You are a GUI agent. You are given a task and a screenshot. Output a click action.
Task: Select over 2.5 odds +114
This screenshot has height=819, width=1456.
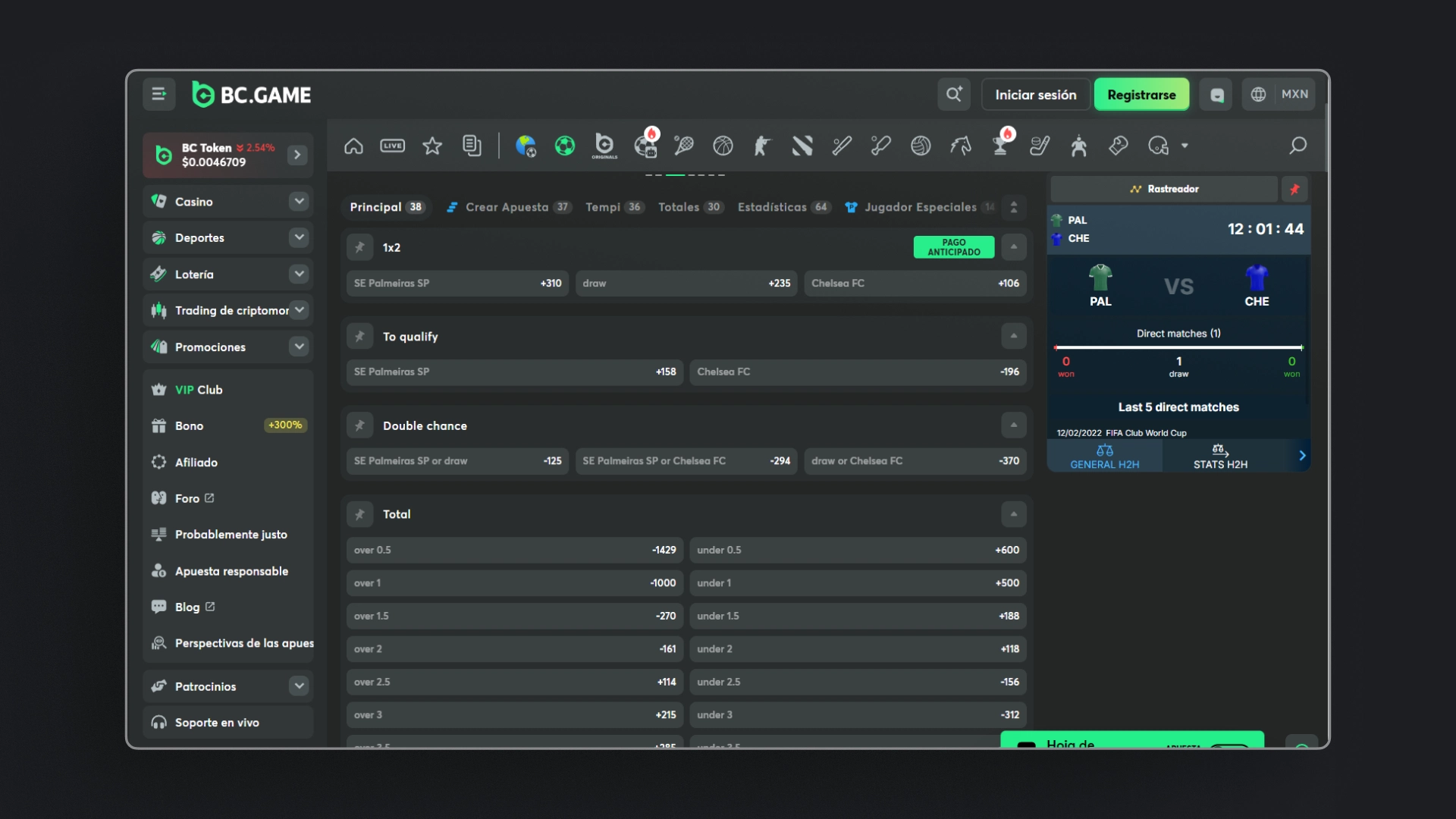tap(515, 682)
